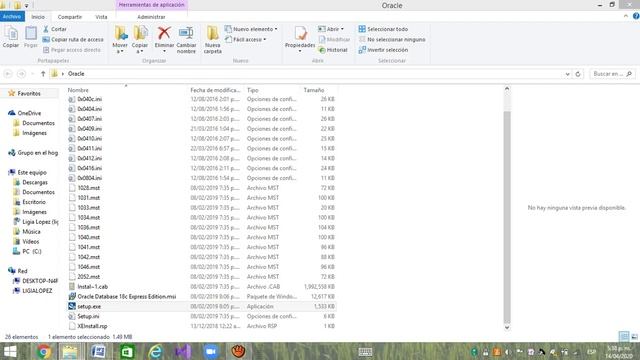Click the Modificar command
Screen dimensions: 640x360
(x=334, y=40)
